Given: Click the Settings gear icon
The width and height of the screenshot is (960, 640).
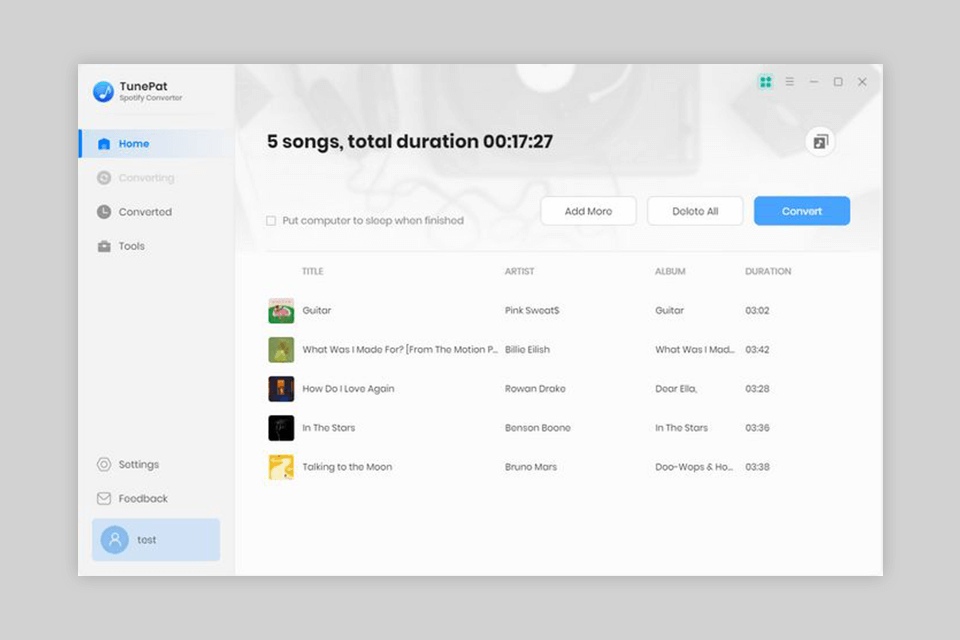Looking at the screenshot, I should tap(104, 464).
